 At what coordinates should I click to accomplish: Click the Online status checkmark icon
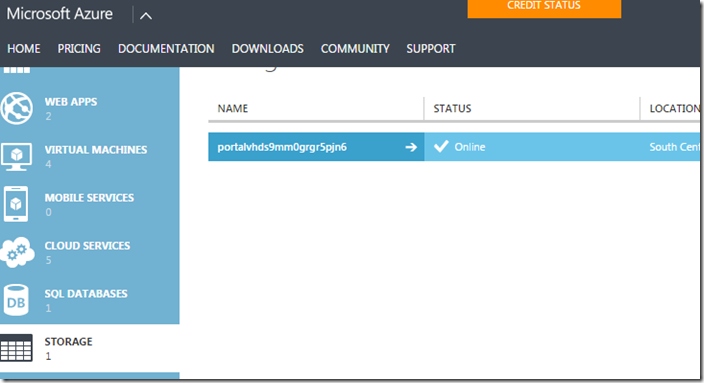(441, 146)
